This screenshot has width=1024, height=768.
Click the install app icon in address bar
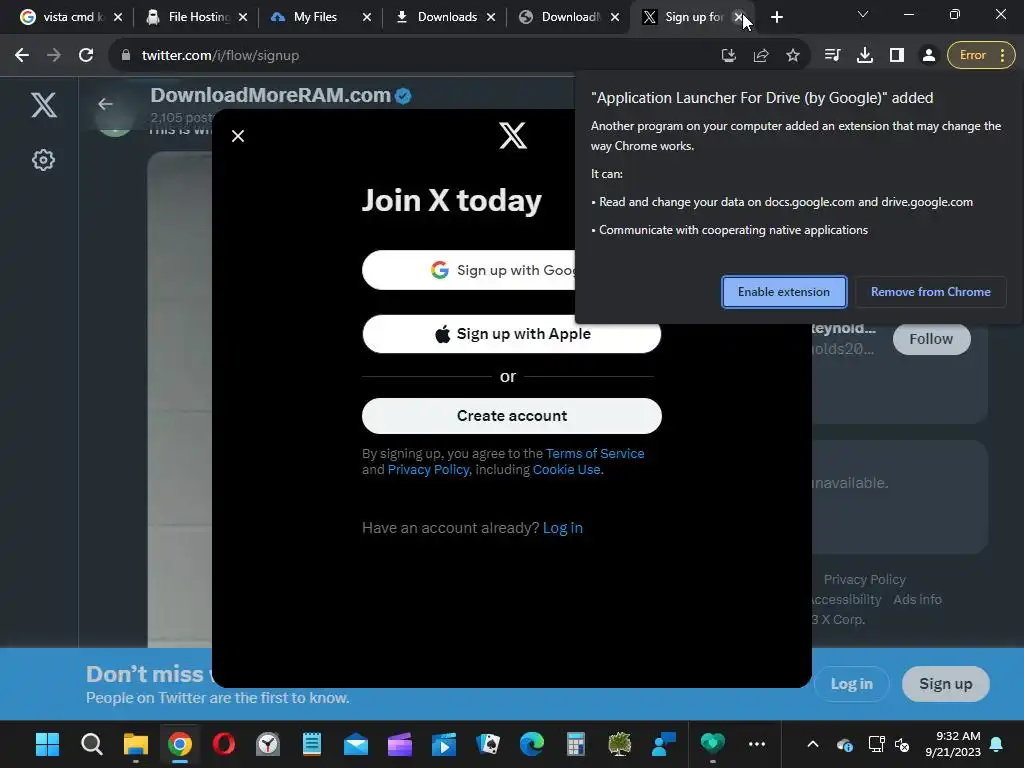729,56
